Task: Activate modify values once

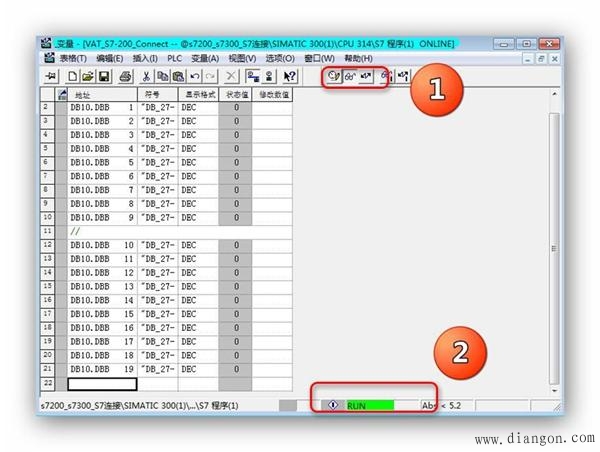Action: pyautogui.click(x=403, y=76)
